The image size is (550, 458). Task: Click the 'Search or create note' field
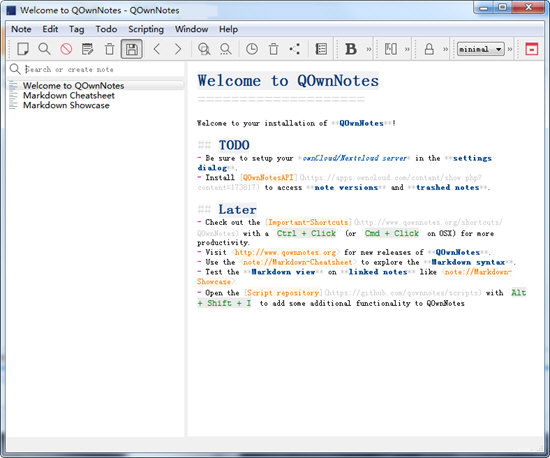coord(103,69)
